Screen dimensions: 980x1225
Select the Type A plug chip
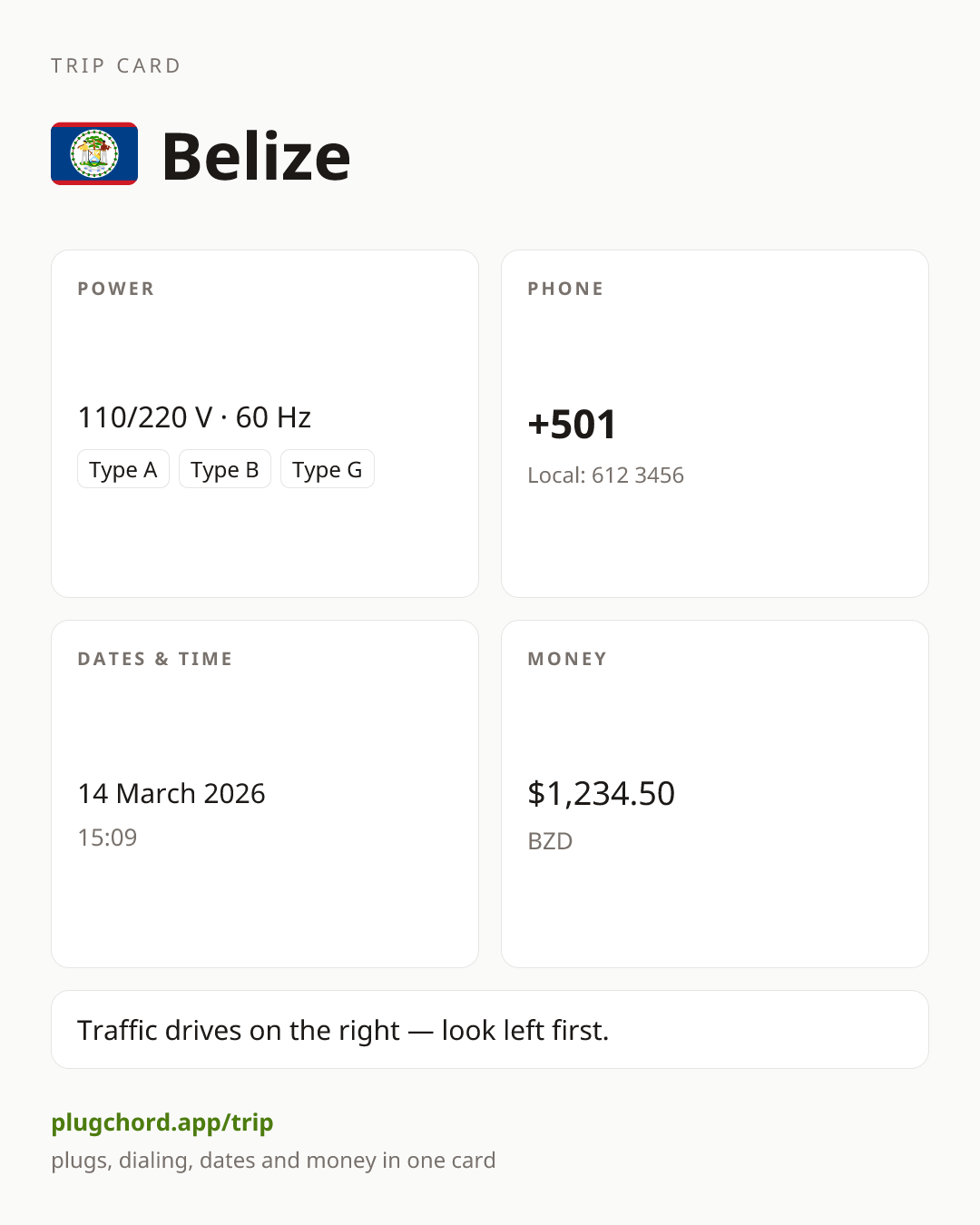pyautogui.click(x=123, y=469)
